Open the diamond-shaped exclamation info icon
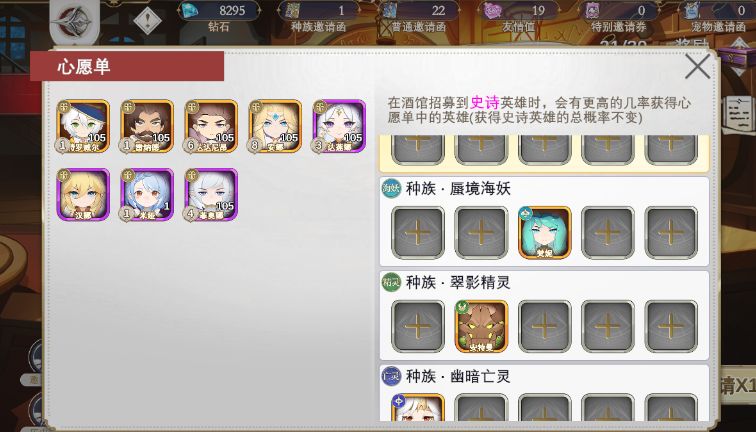 (148, 21)
